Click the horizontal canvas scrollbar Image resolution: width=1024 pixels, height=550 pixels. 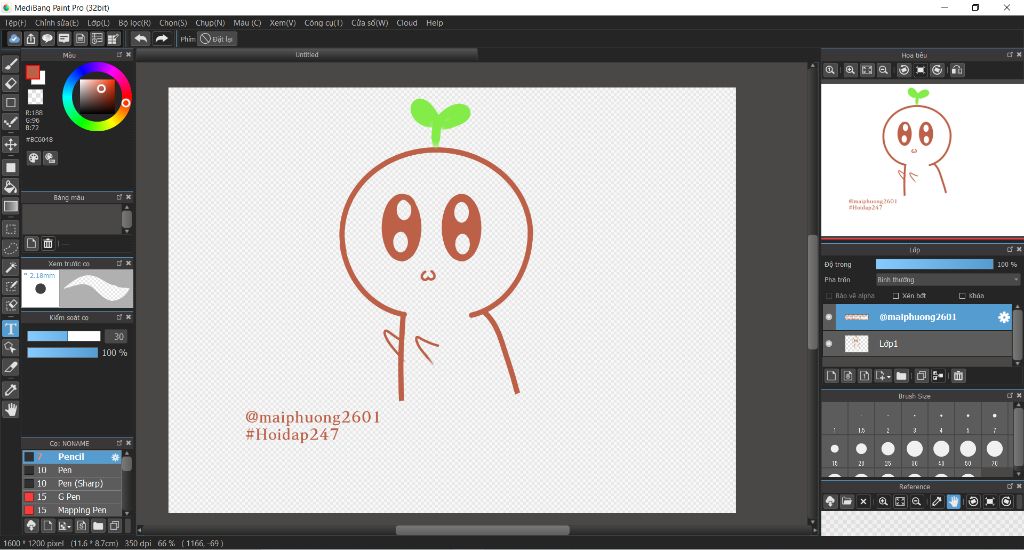pos(483,530)
